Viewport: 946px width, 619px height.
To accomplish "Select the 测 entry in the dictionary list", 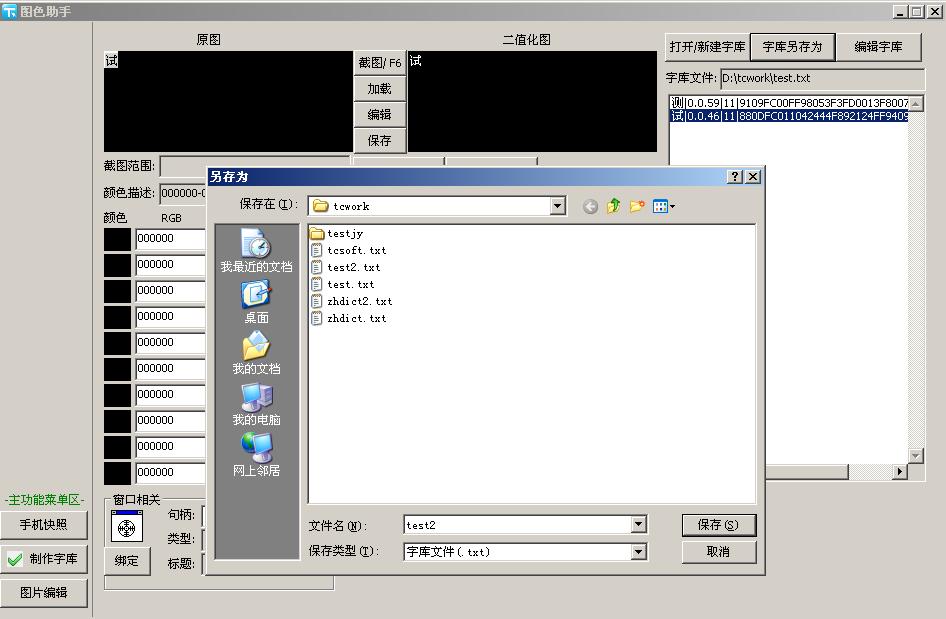I will click(789, 103).
